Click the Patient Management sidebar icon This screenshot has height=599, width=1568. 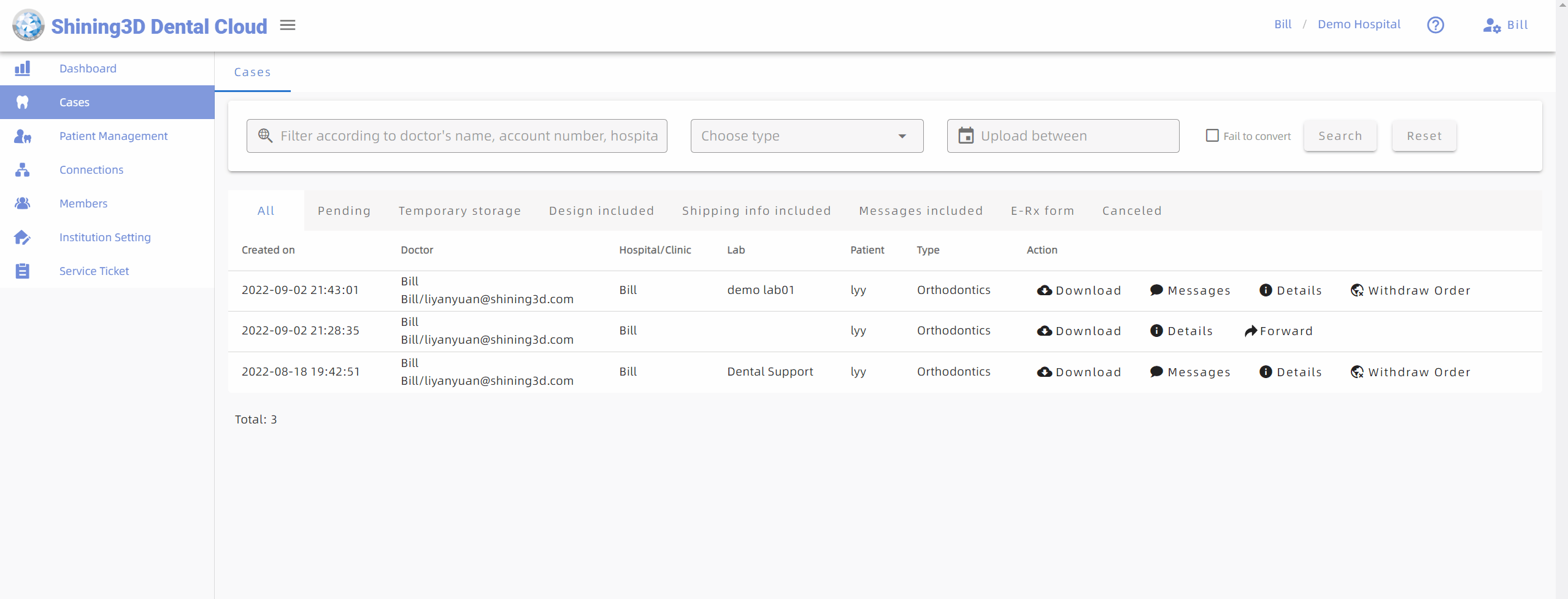[x=23, y=136]
